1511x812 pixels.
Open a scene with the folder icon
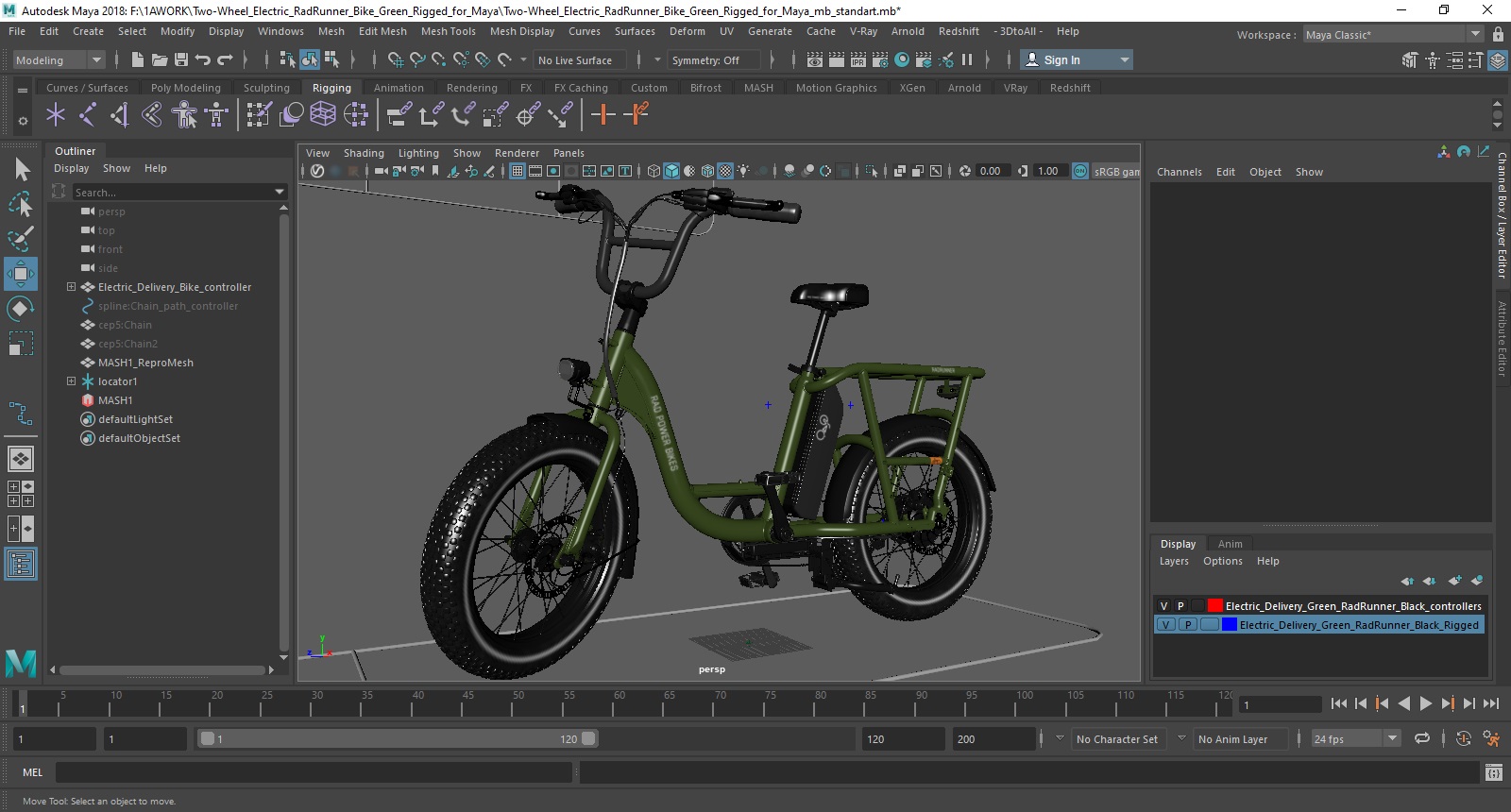coord(160,59)
